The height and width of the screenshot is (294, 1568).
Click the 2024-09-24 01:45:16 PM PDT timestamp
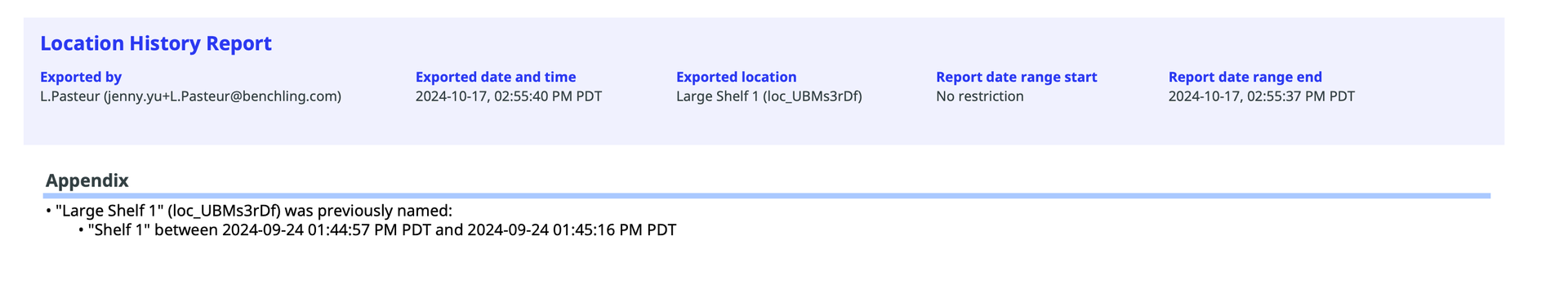[x=572, y=230]
